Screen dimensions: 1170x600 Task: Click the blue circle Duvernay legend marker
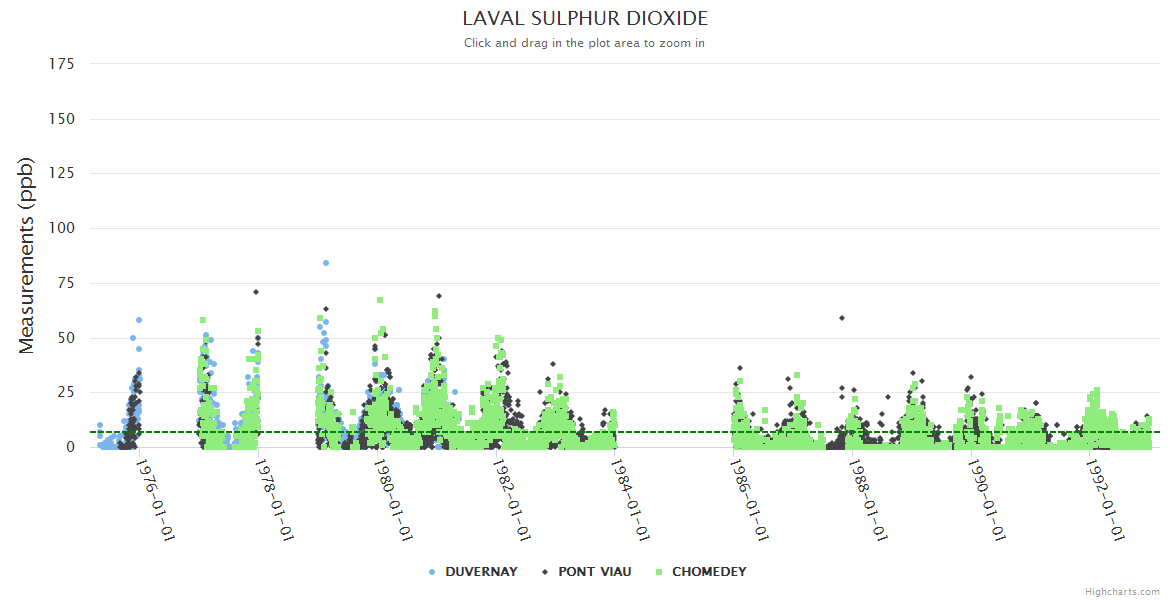[432, 572]
